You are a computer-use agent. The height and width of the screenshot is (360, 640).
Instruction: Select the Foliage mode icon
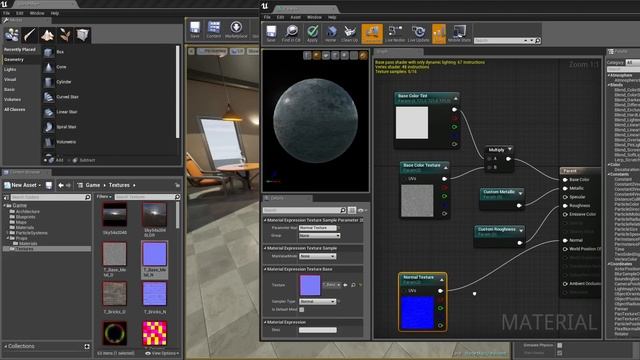click(x=65, y=35)
